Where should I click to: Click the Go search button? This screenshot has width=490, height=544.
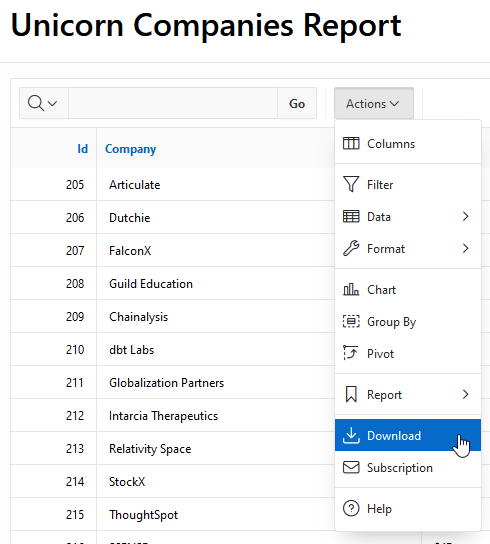(297, 103)
